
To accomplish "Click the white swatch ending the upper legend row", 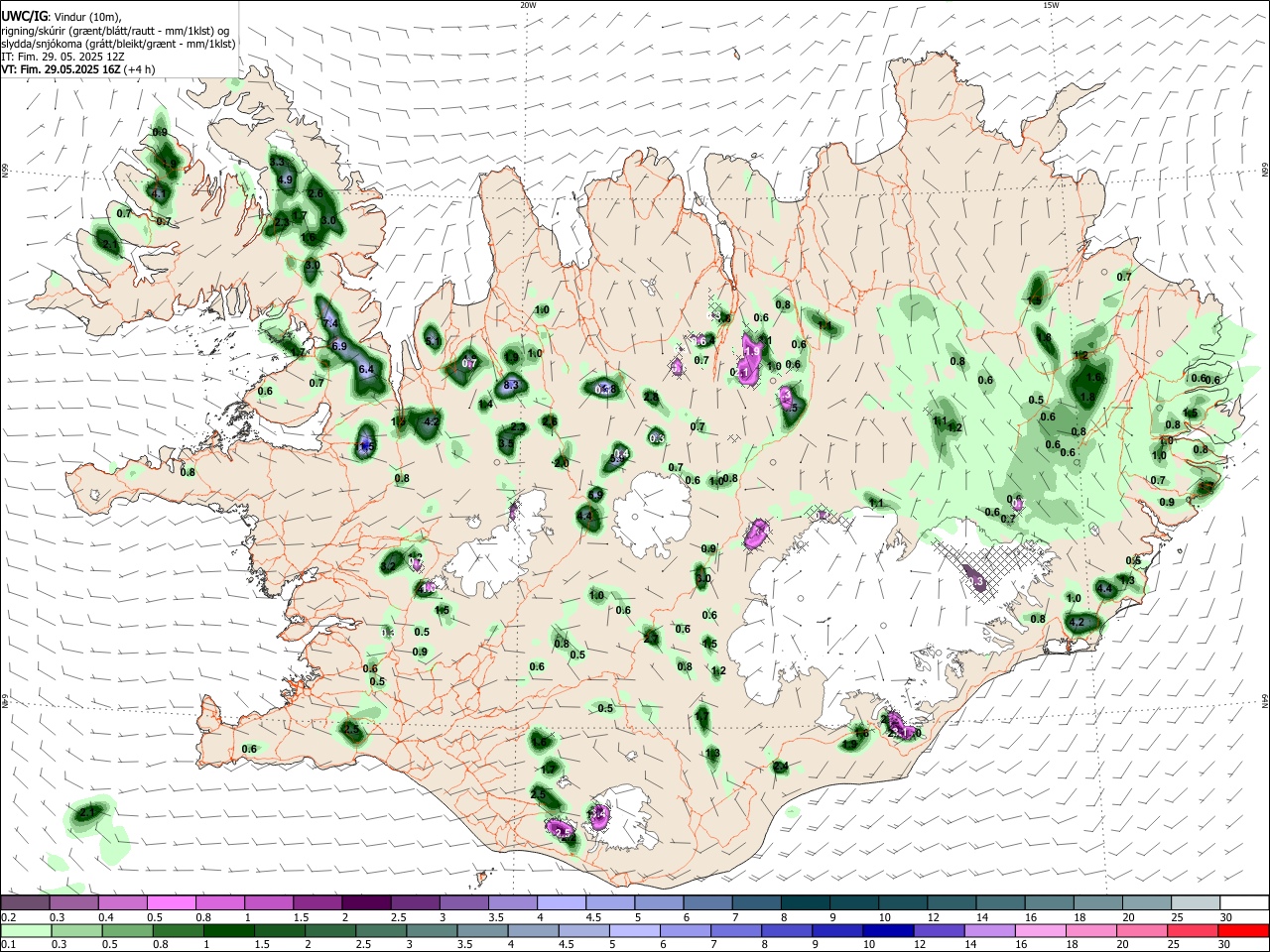I will [x=1244, y=903].
